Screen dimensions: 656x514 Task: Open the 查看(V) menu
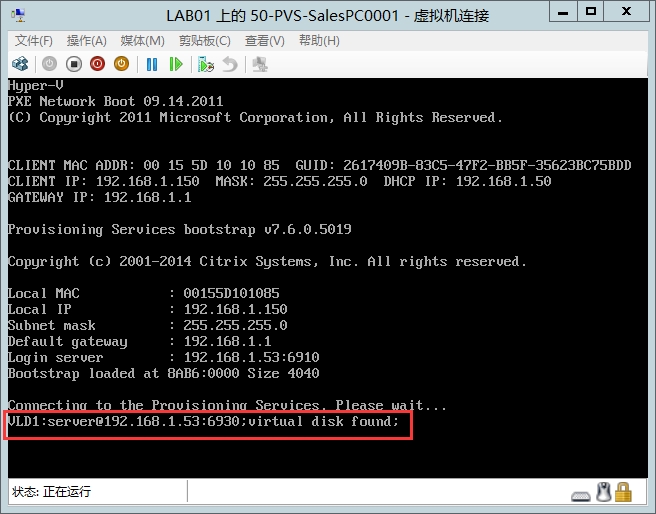(265, 41)
